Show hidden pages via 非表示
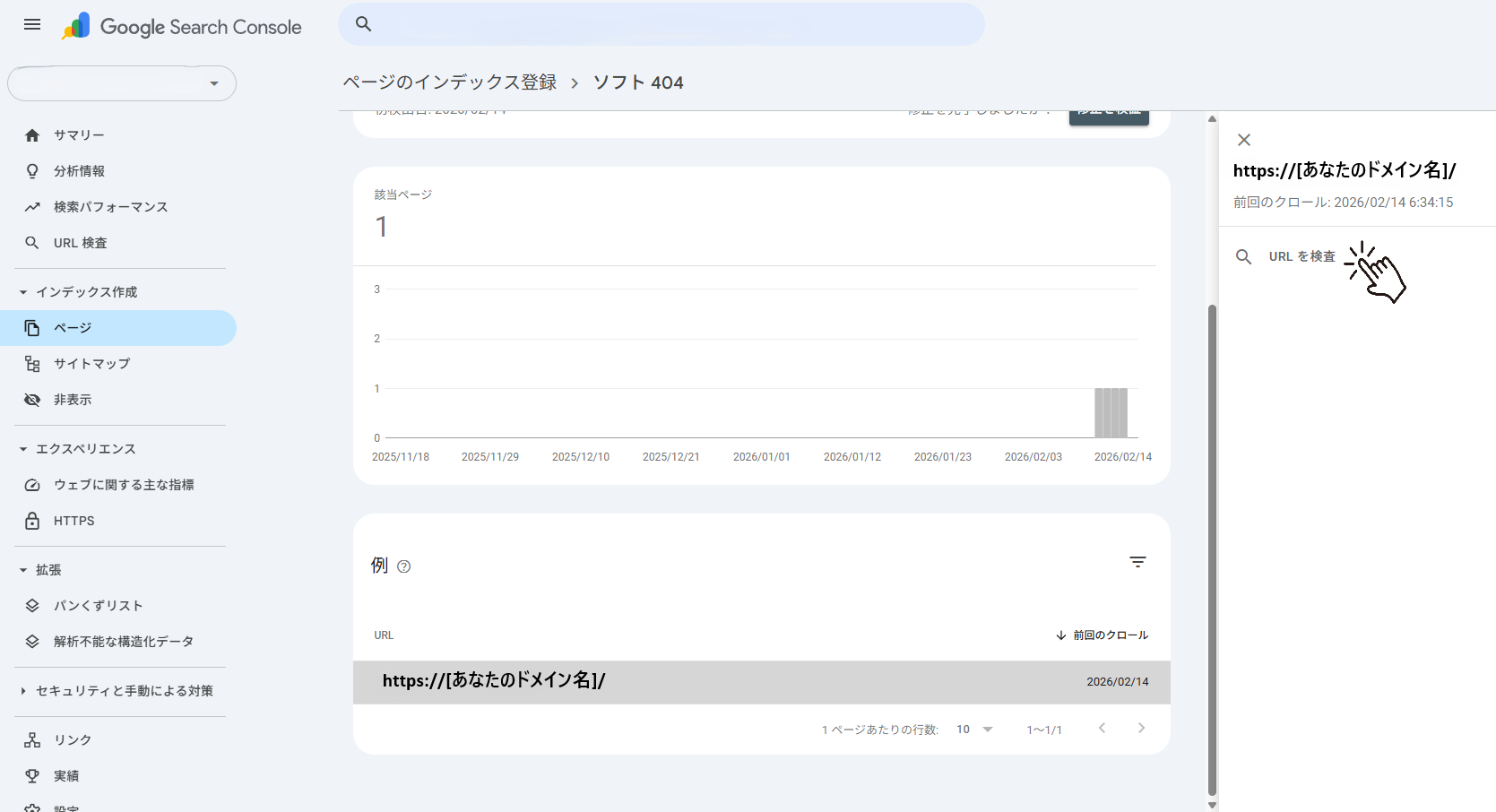 [72, 399]
